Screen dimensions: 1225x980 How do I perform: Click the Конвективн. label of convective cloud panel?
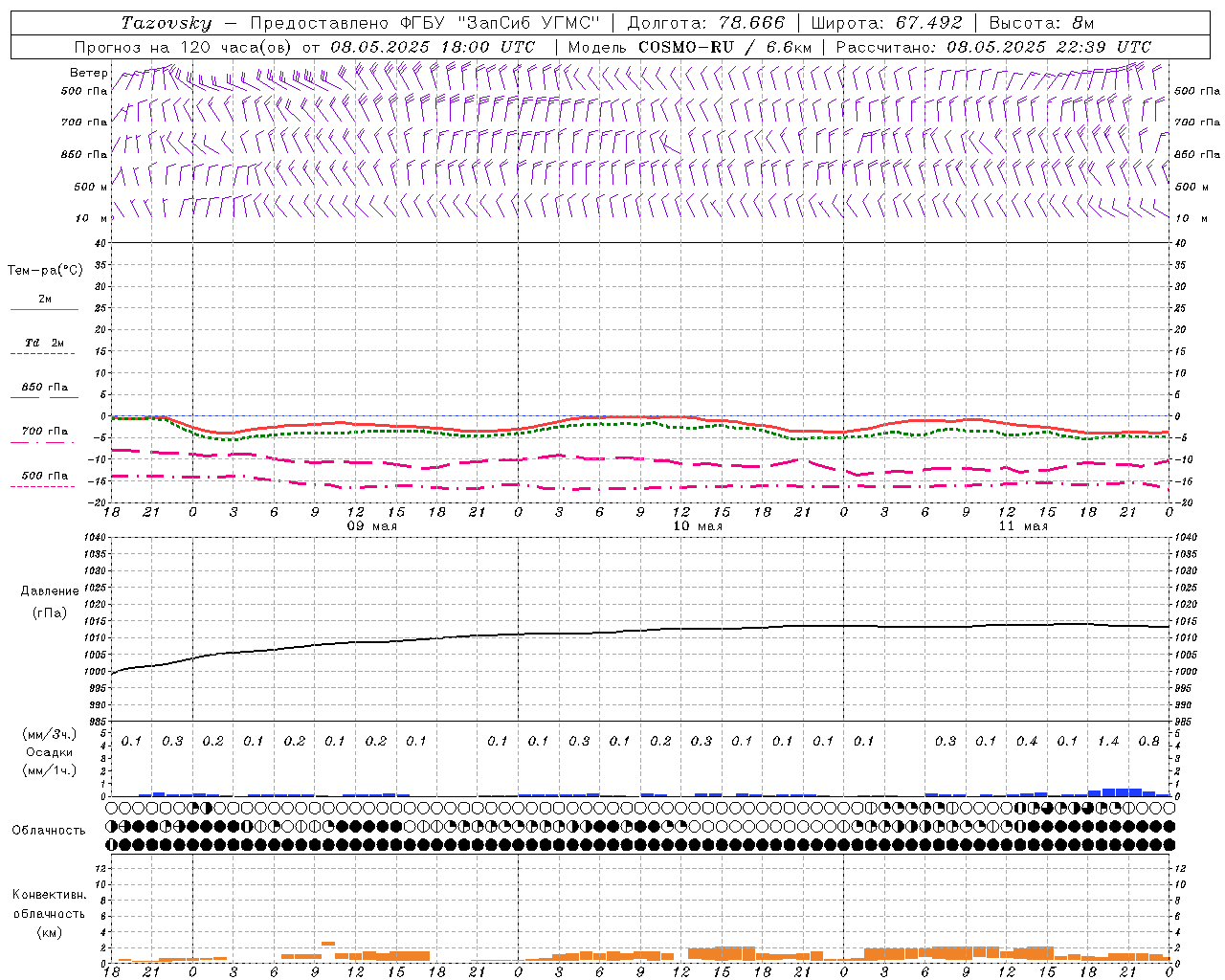tap(49, 895)
